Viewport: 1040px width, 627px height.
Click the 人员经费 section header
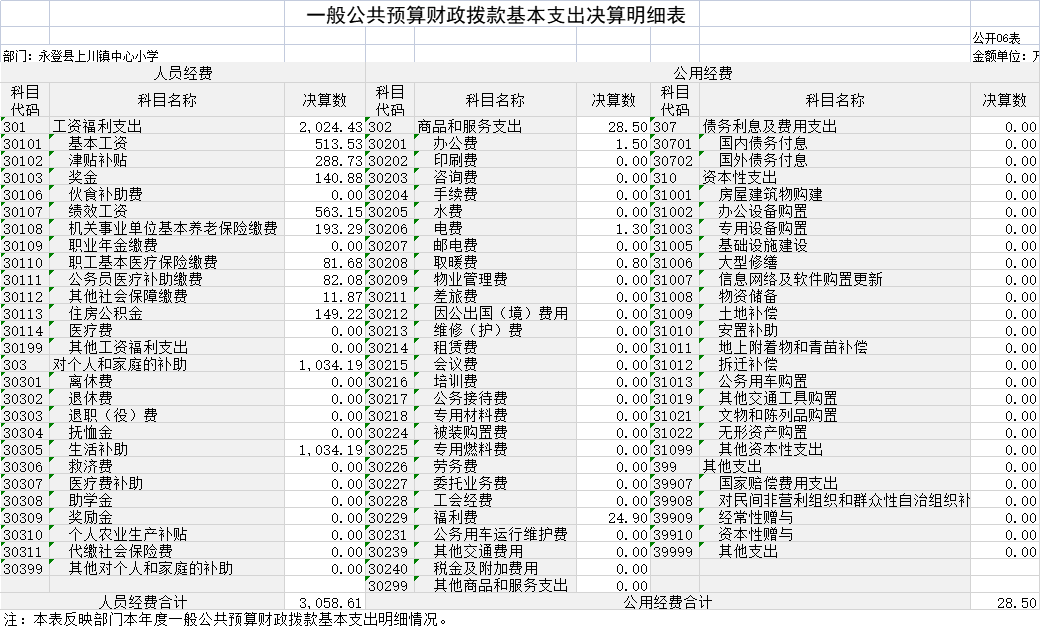182,73
